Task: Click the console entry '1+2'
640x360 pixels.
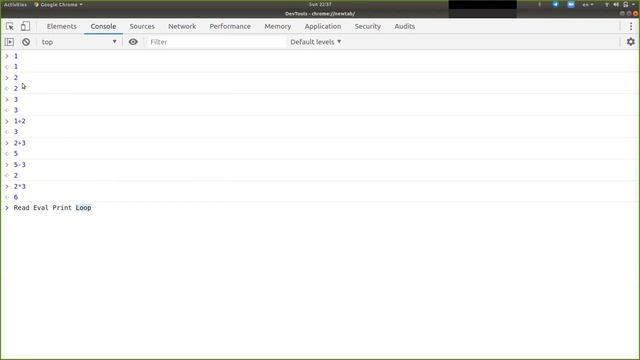Action: click(x=20, y=121)
